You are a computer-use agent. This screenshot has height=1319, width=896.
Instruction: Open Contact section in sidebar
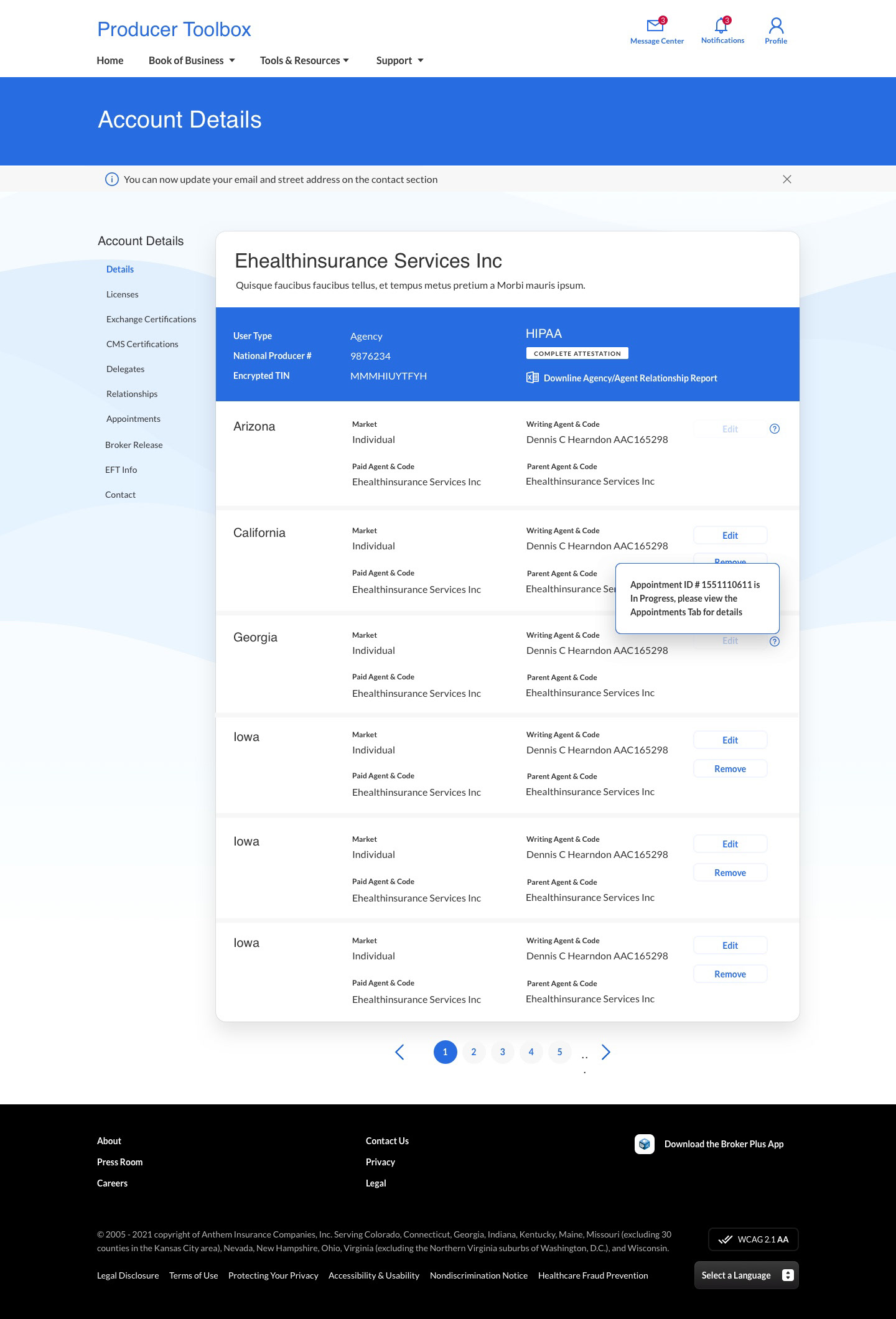pyautogui.click(x=120, y=495)
